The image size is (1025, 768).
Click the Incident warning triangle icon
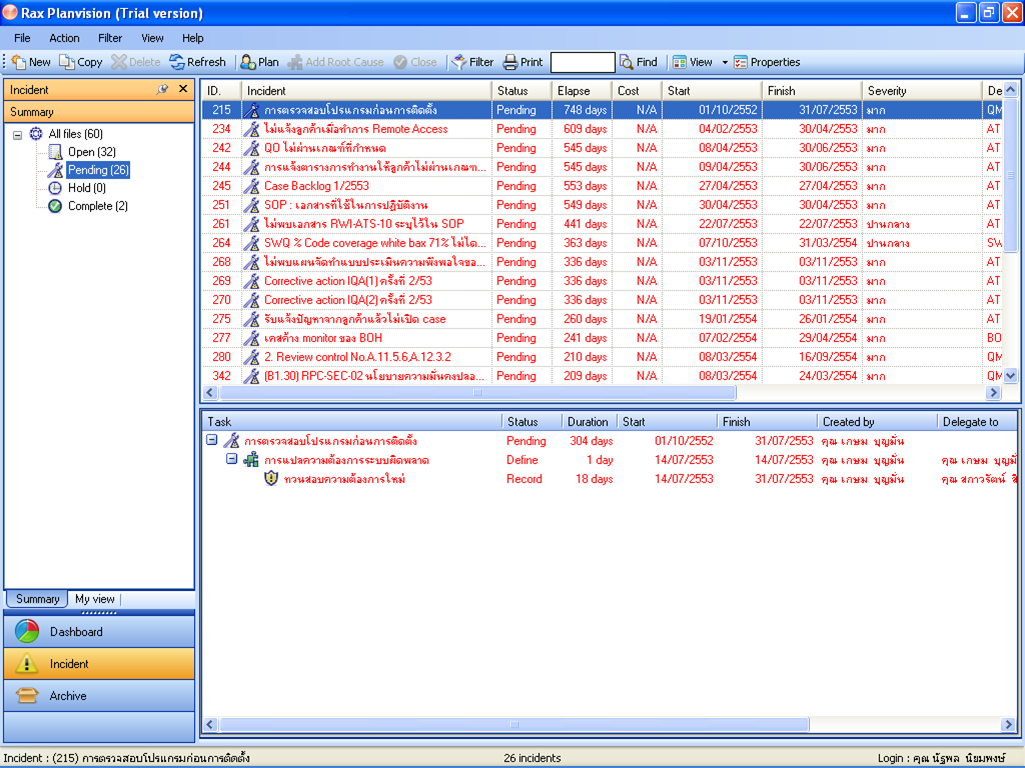(27, 663)
